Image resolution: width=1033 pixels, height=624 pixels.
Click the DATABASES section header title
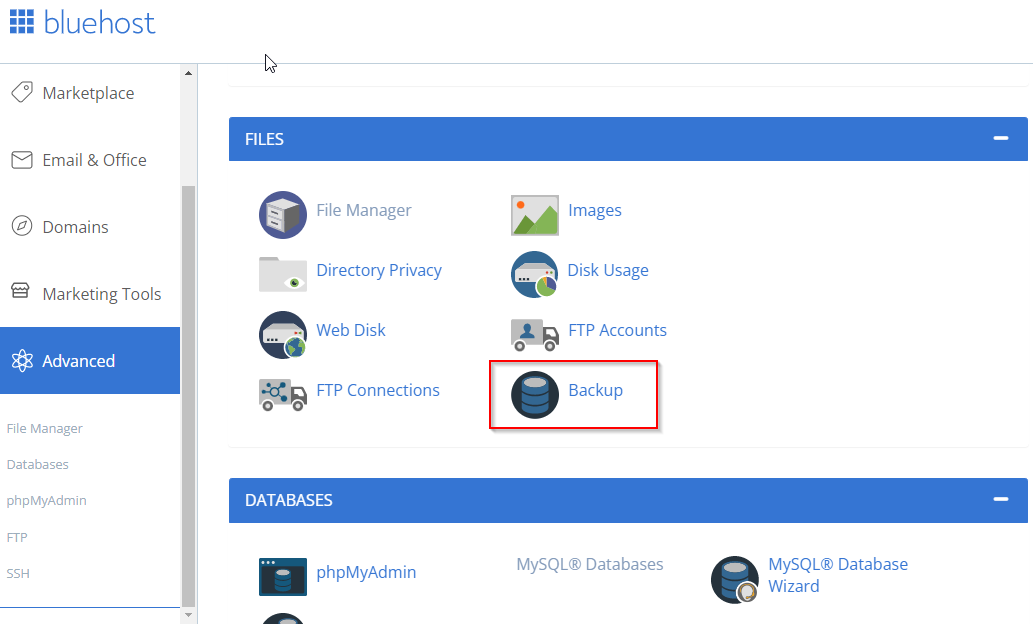click(x=289, y=500)
